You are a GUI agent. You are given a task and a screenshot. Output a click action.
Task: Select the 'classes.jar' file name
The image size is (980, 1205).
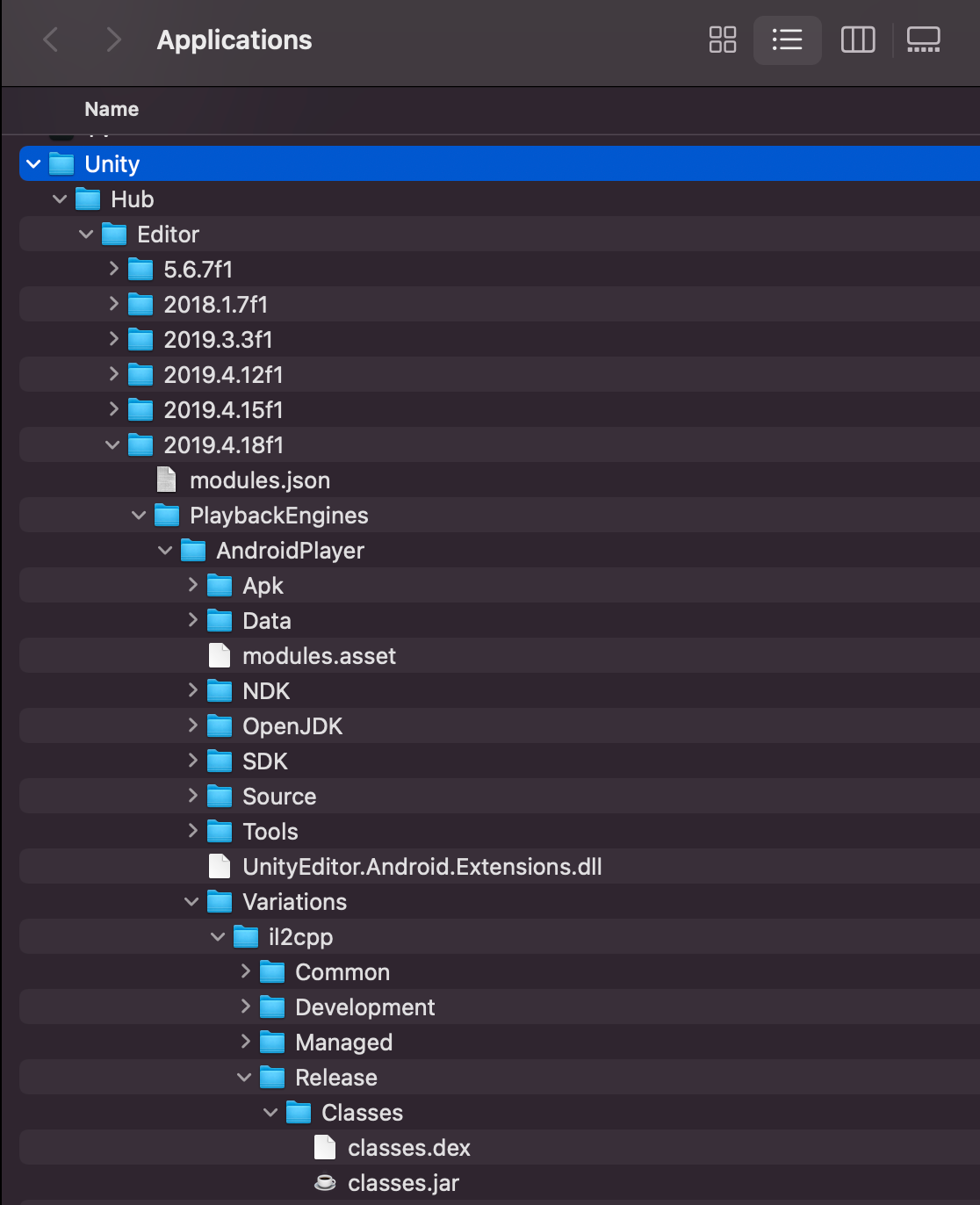tap(403, 1183)
